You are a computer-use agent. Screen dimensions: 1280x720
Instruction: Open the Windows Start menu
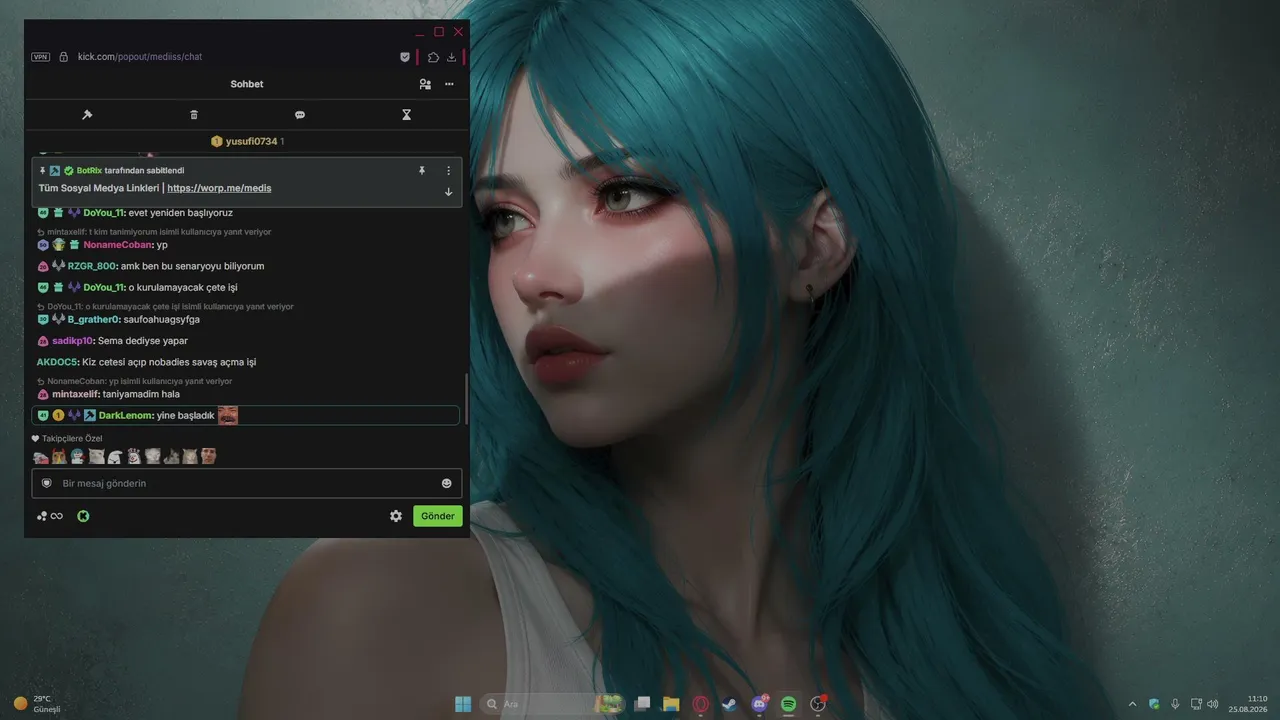[463, 704]
